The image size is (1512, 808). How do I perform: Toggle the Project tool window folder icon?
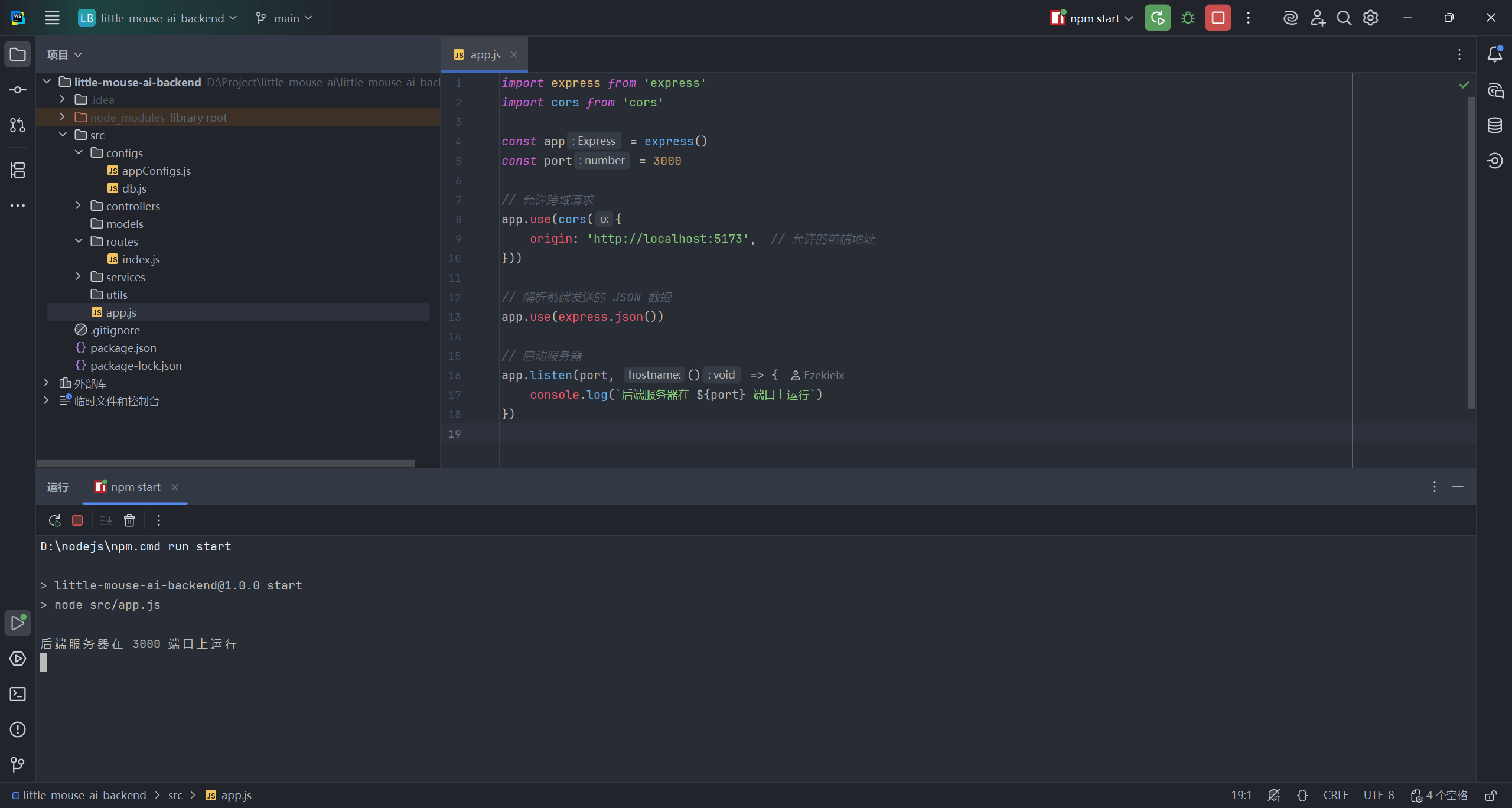coord(18,54)
